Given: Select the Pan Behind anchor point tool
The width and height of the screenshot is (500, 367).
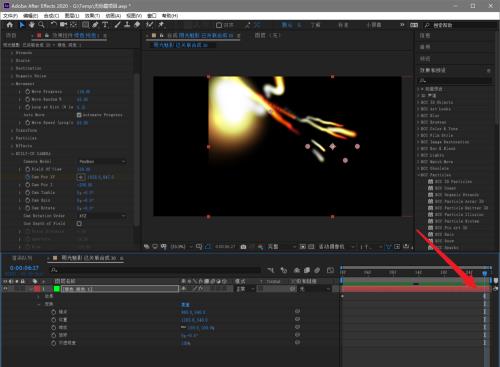Looking at the screenshot, I should (x=74, y=25).
